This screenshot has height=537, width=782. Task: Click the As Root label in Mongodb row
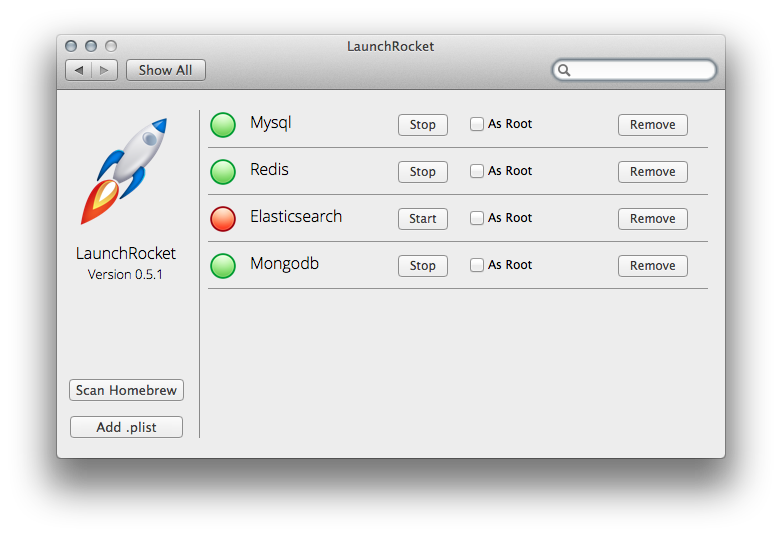pyautogui.click(x=510, y=265)
